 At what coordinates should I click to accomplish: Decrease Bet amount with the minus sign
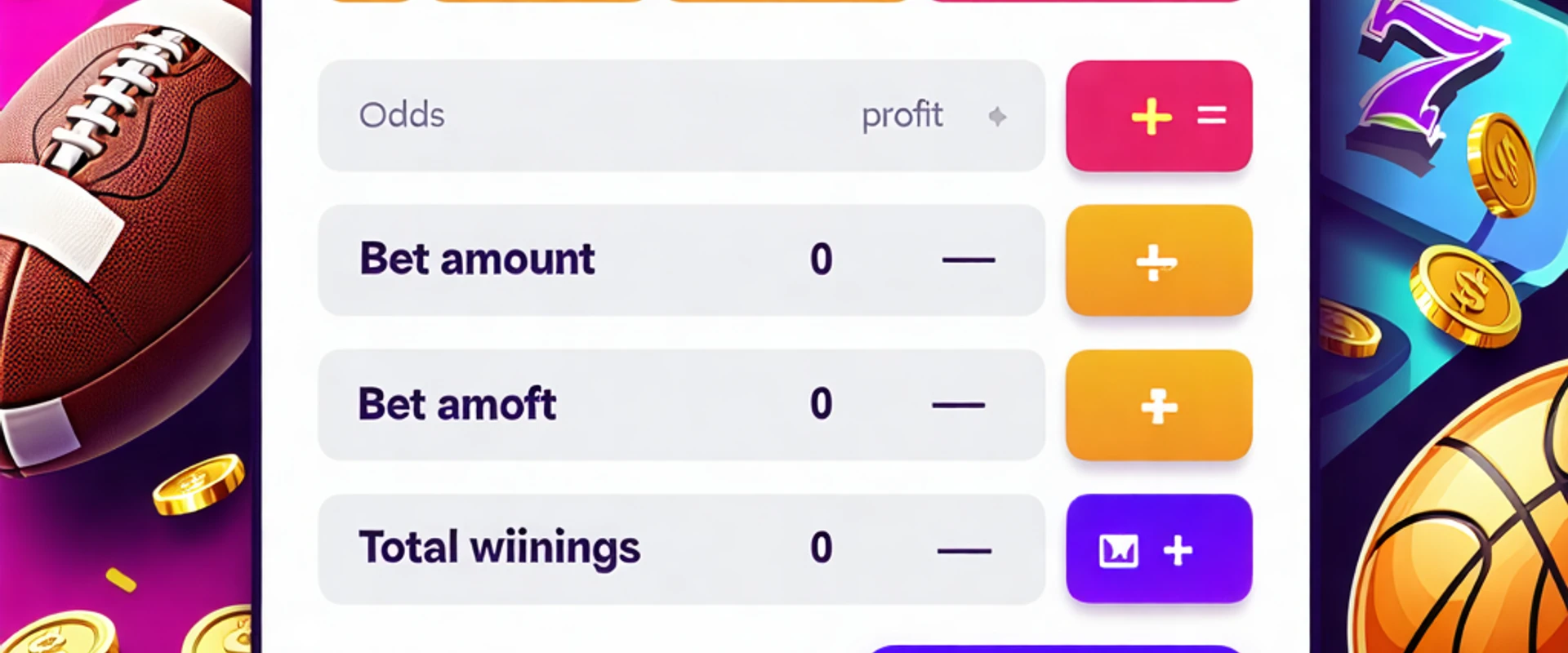coord(968,260)
